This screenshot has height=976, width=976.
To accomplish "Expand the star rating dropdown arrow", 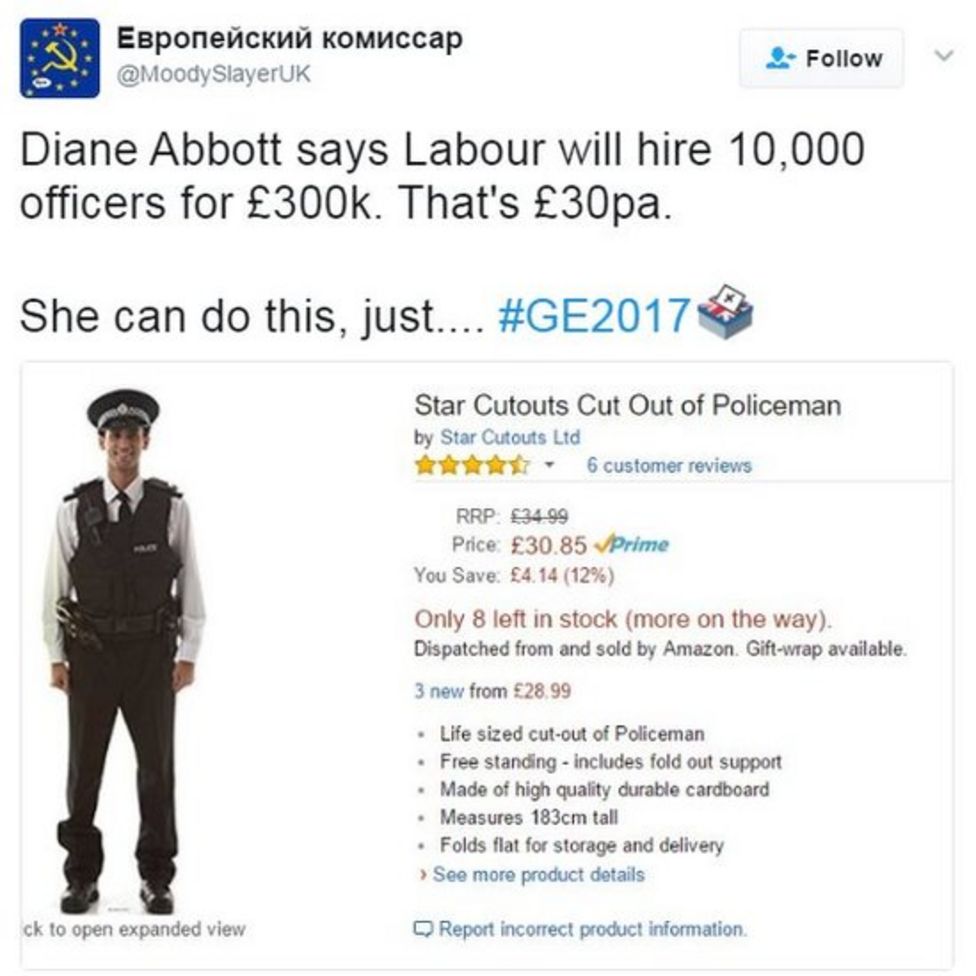I will 550,464.
